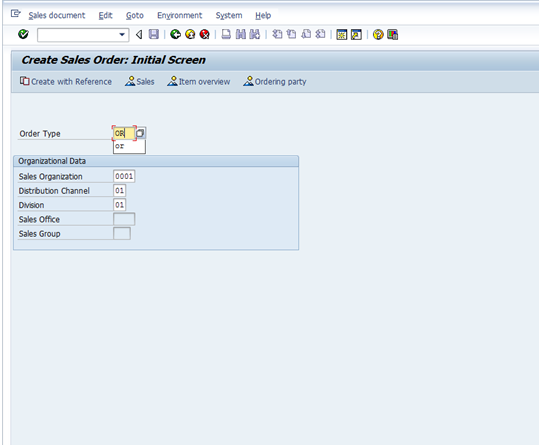Open the Sales document menu
The height and width of the screenshot is (445, 539).
pyautogui.click(x=57, y=15)
